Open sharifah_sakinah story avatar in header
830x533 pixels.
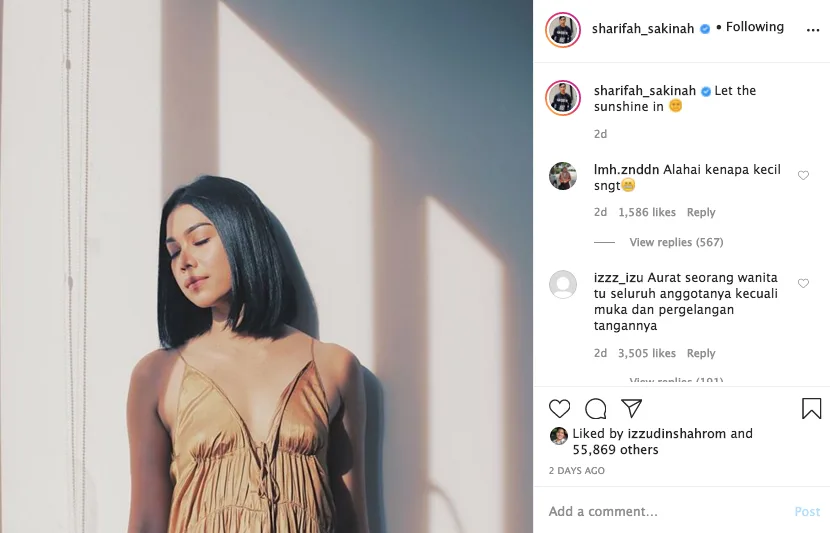point(563,30)
